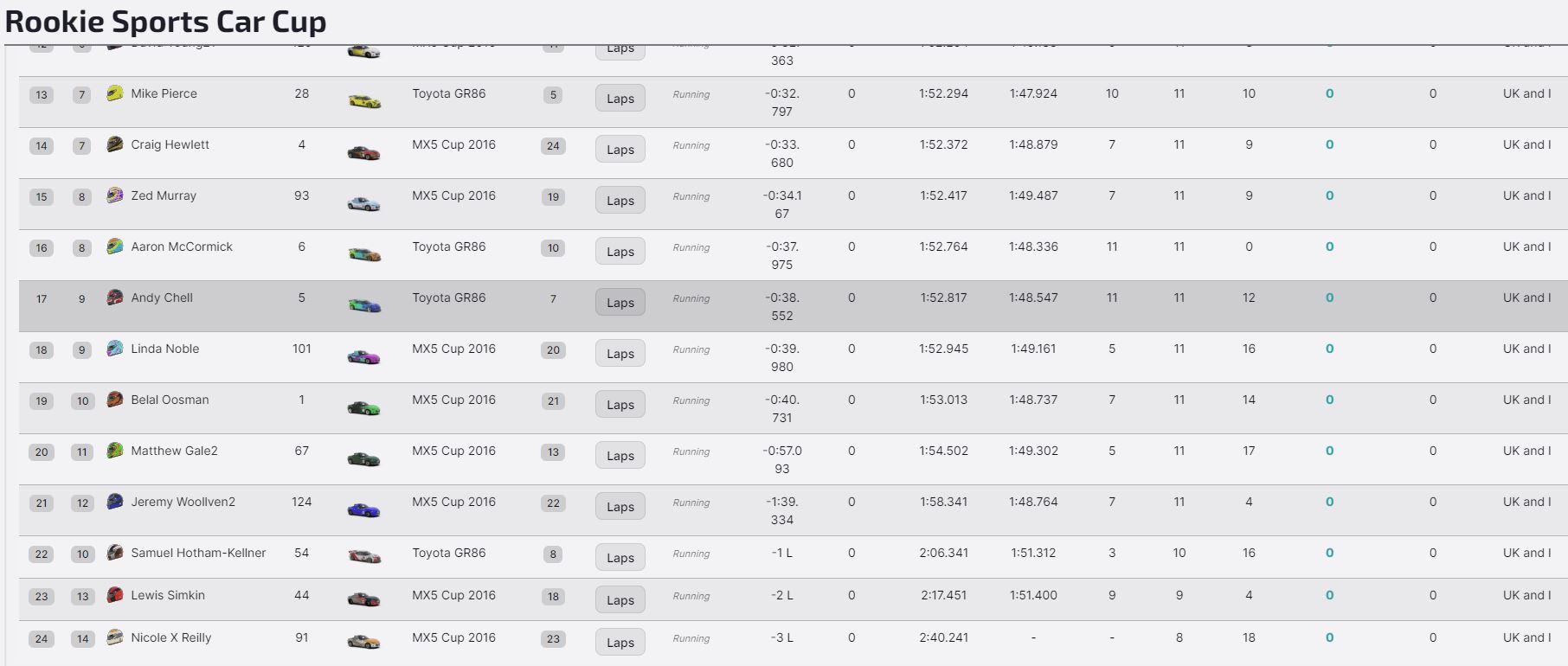Click Mike Pierce's yellow Toyota GR86 car thumbnail
This screenshot has width=1568, height=666.
(x=363, y=100)
